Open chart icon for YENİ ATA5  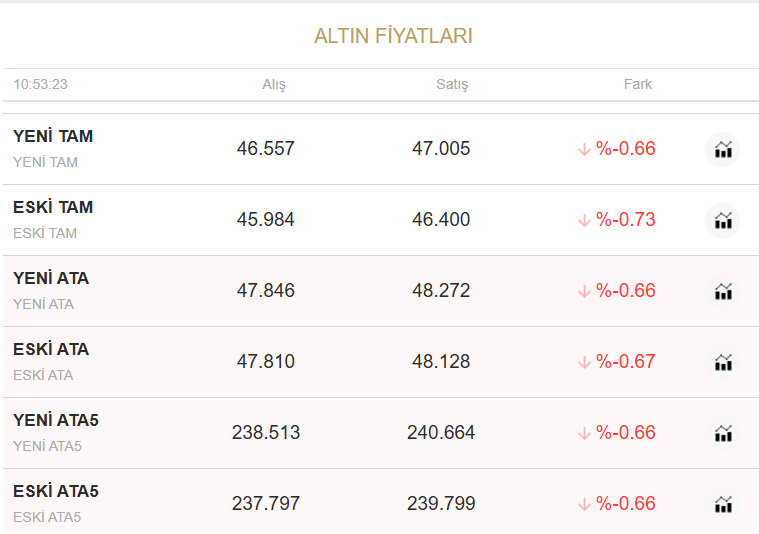pos(723,433)
